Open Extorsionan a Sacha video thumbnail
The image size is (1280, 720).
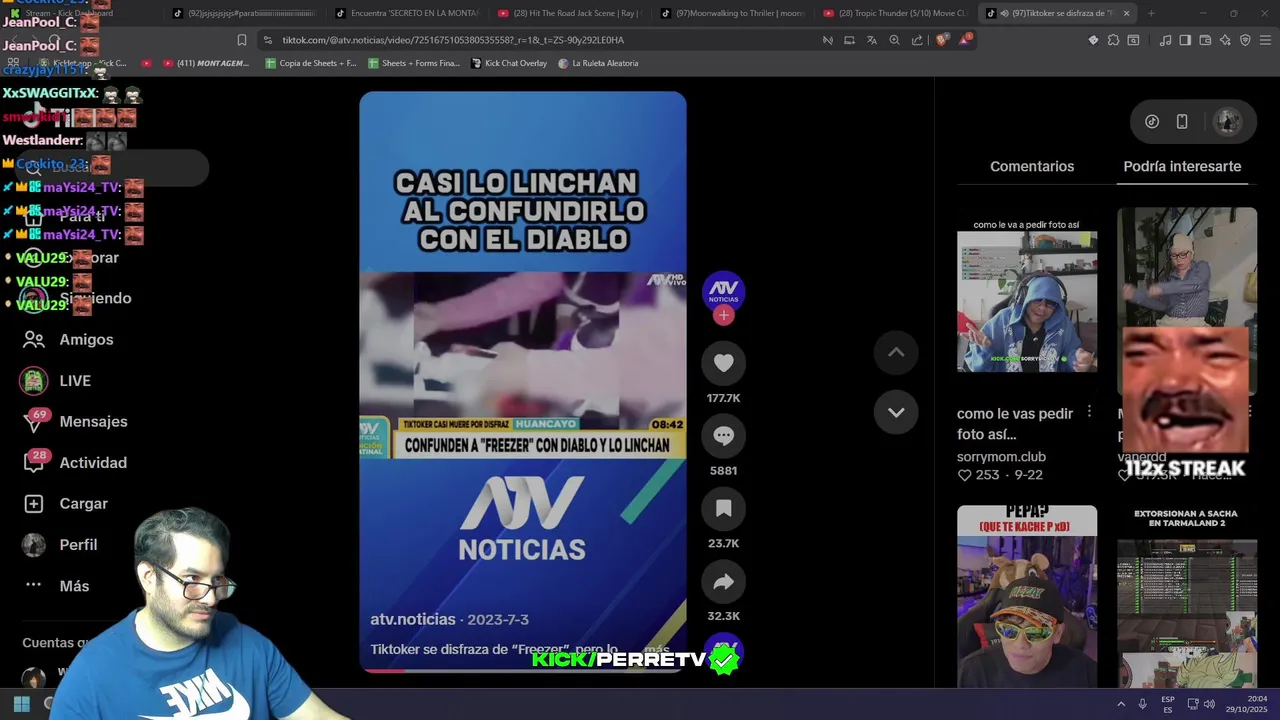click(1187, 596)
